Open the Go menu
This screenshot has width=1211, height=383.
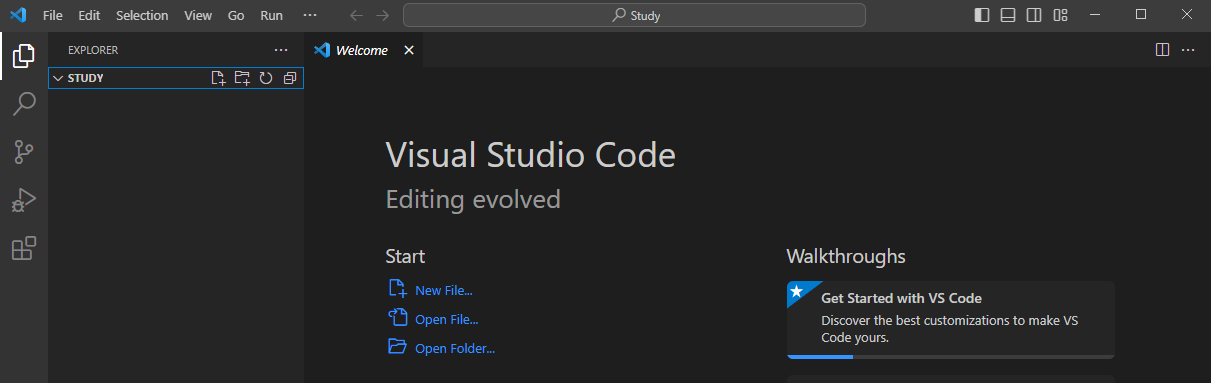pyautogui.click(x=236, y=15)
